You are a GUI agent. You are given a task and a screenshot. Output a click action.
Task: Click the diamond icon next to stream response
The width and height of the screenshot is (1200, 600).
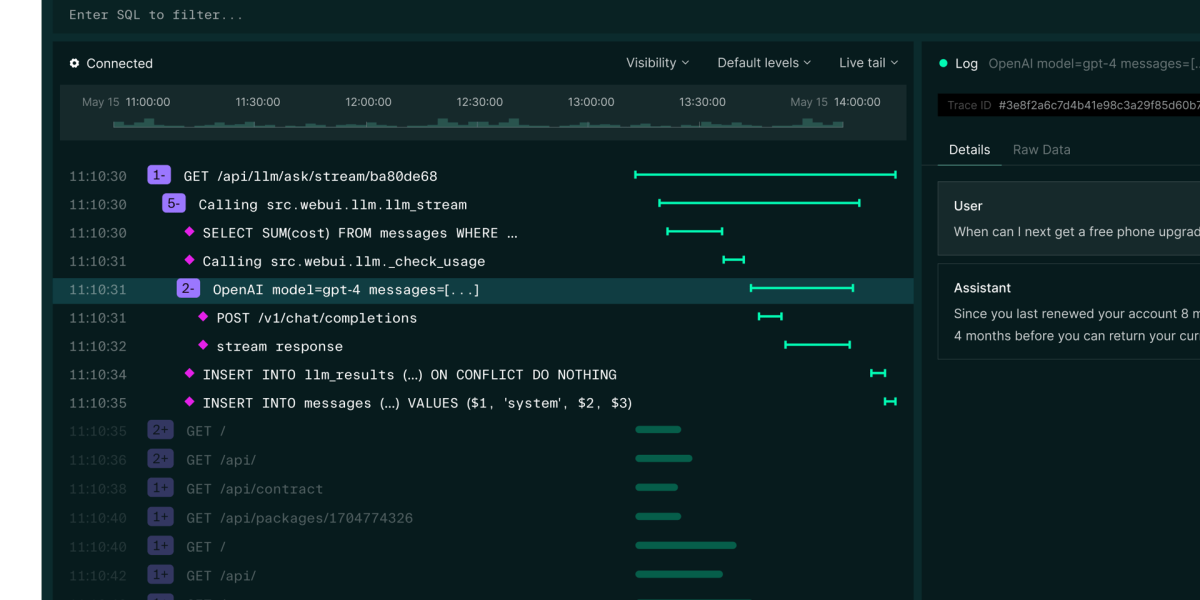204,346
